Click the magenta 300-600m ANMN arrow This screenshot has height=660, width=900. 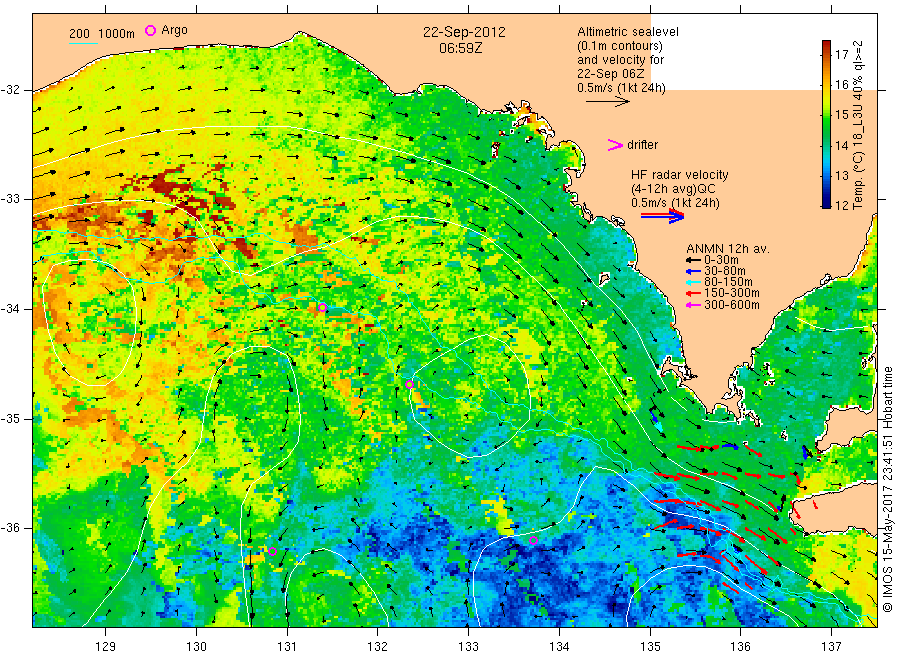click(693, 305)
